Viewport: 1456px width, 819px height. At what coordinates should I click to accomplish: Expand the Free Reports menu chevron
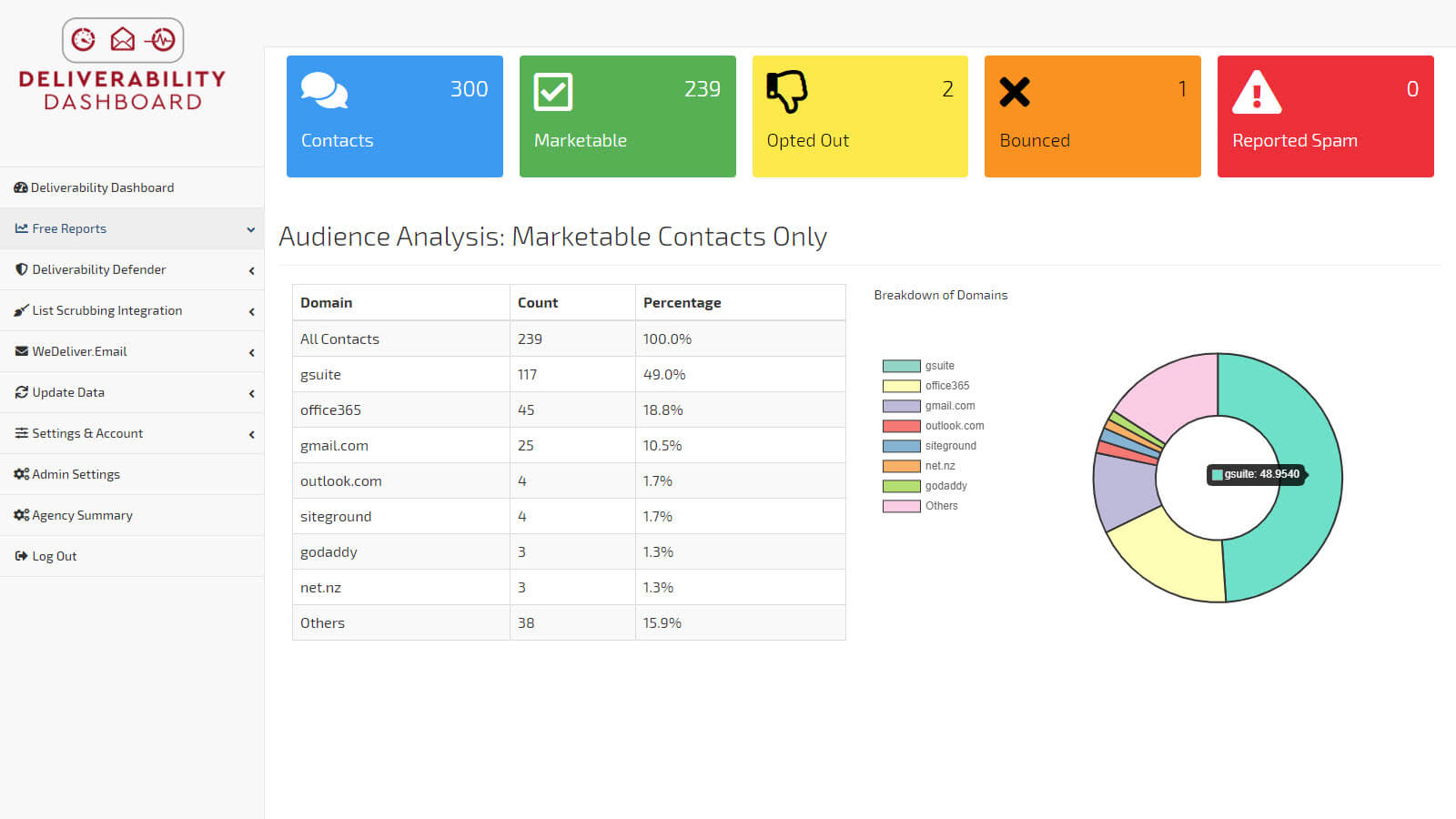point(251,229)
